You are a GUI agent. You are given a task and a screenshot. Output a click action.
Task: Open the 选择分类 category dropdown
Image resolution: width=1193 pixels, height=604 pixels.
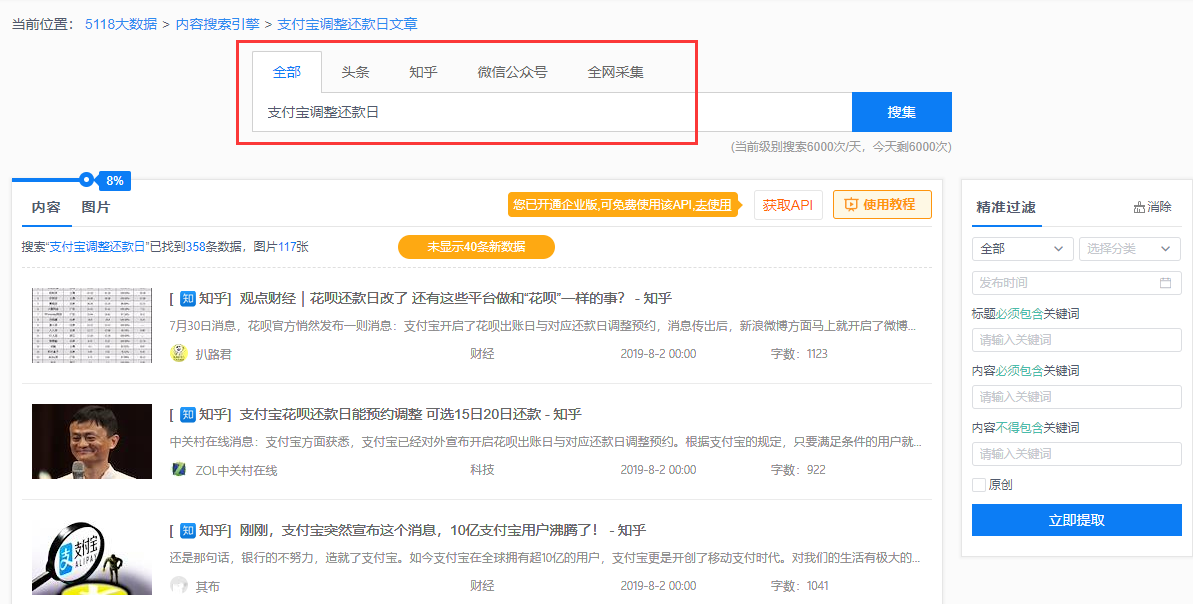click(1130, 249)
